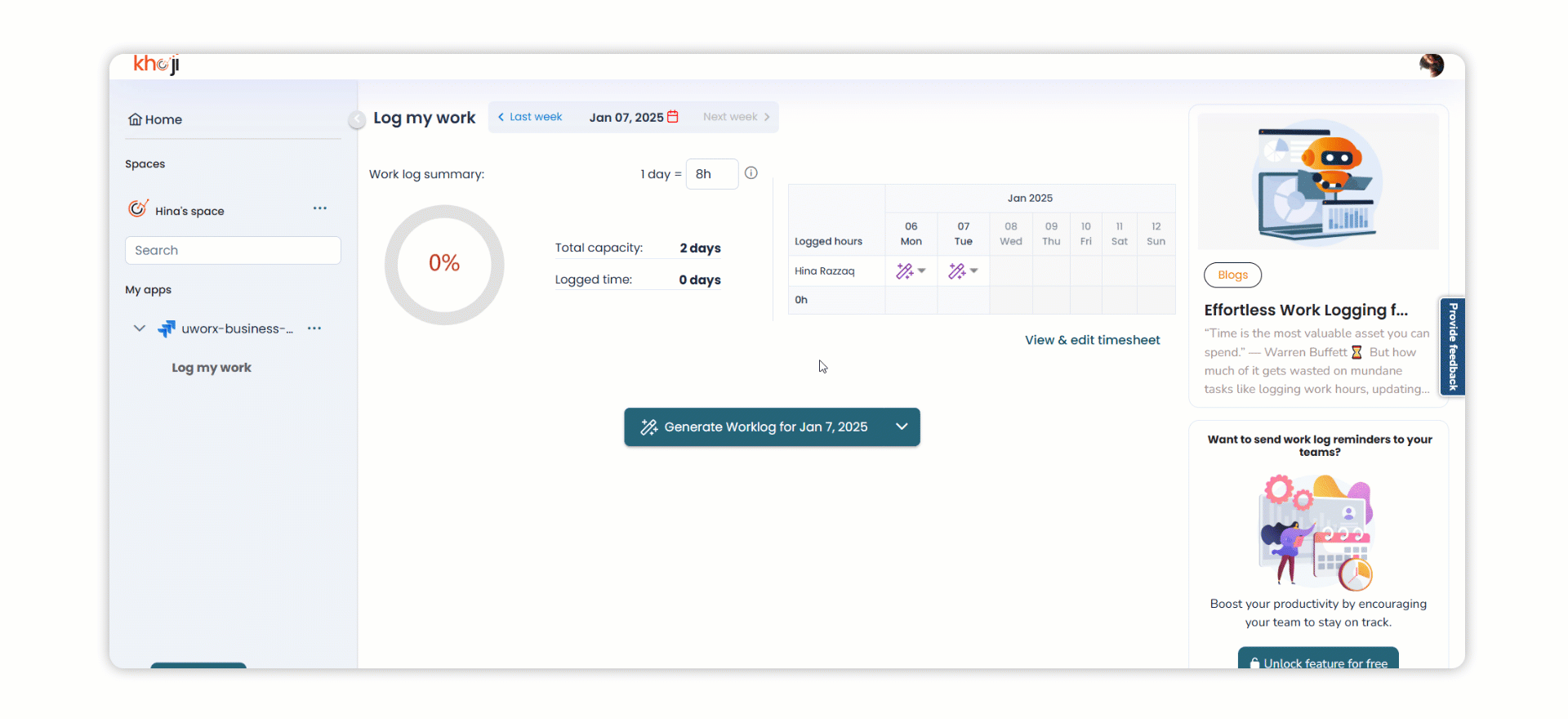Expand the Generate Worklog dropdown arrow
1568x719 pixels.
click(902, 426)
